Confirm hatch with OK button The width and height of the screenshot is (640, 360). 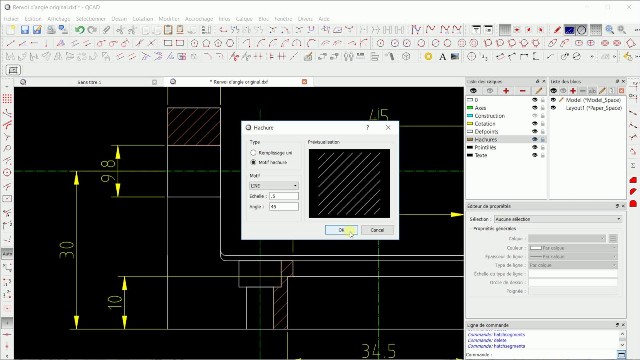341,230
